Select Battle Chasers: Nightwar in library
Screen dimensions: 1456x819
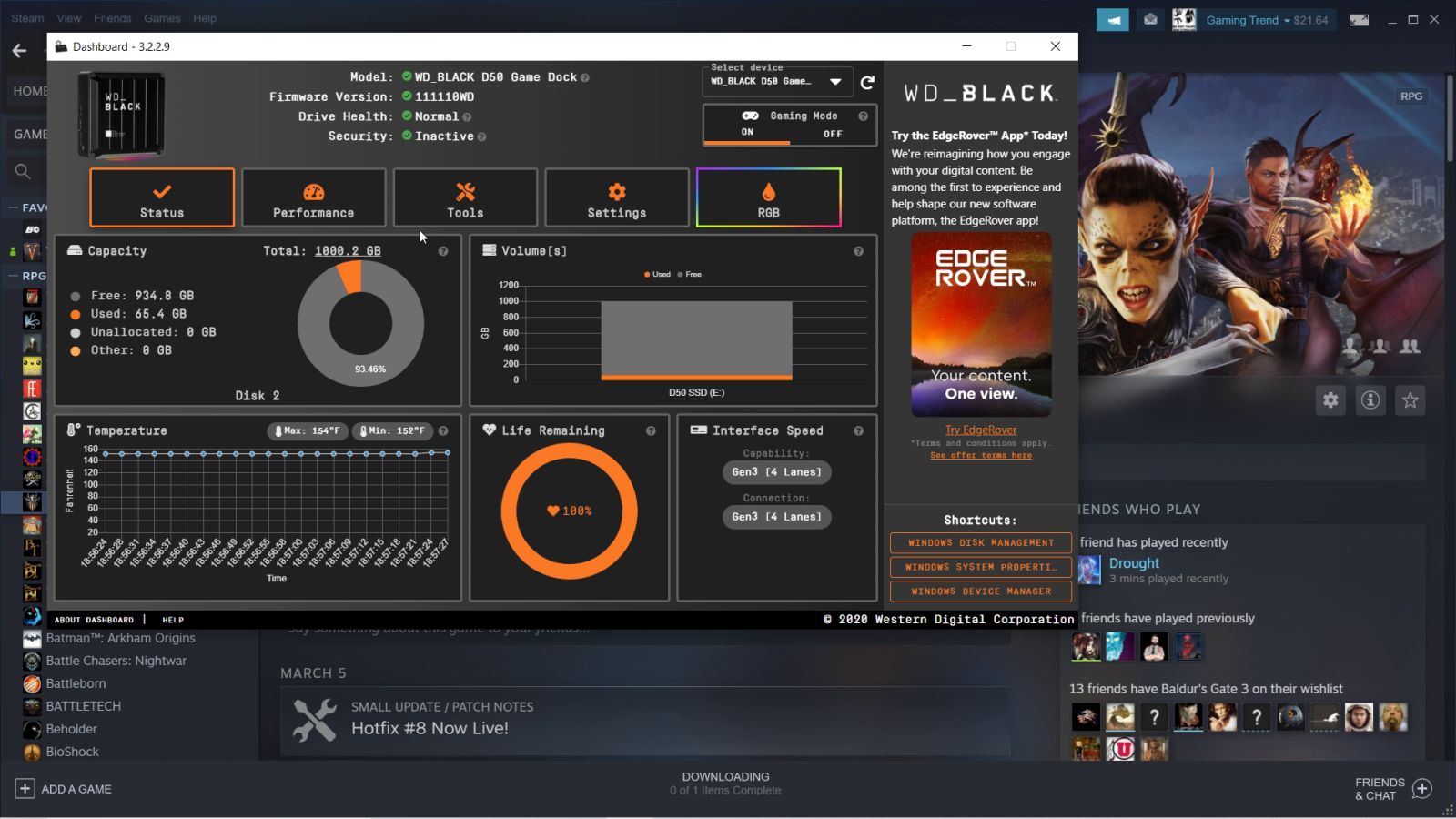point(116,662)
